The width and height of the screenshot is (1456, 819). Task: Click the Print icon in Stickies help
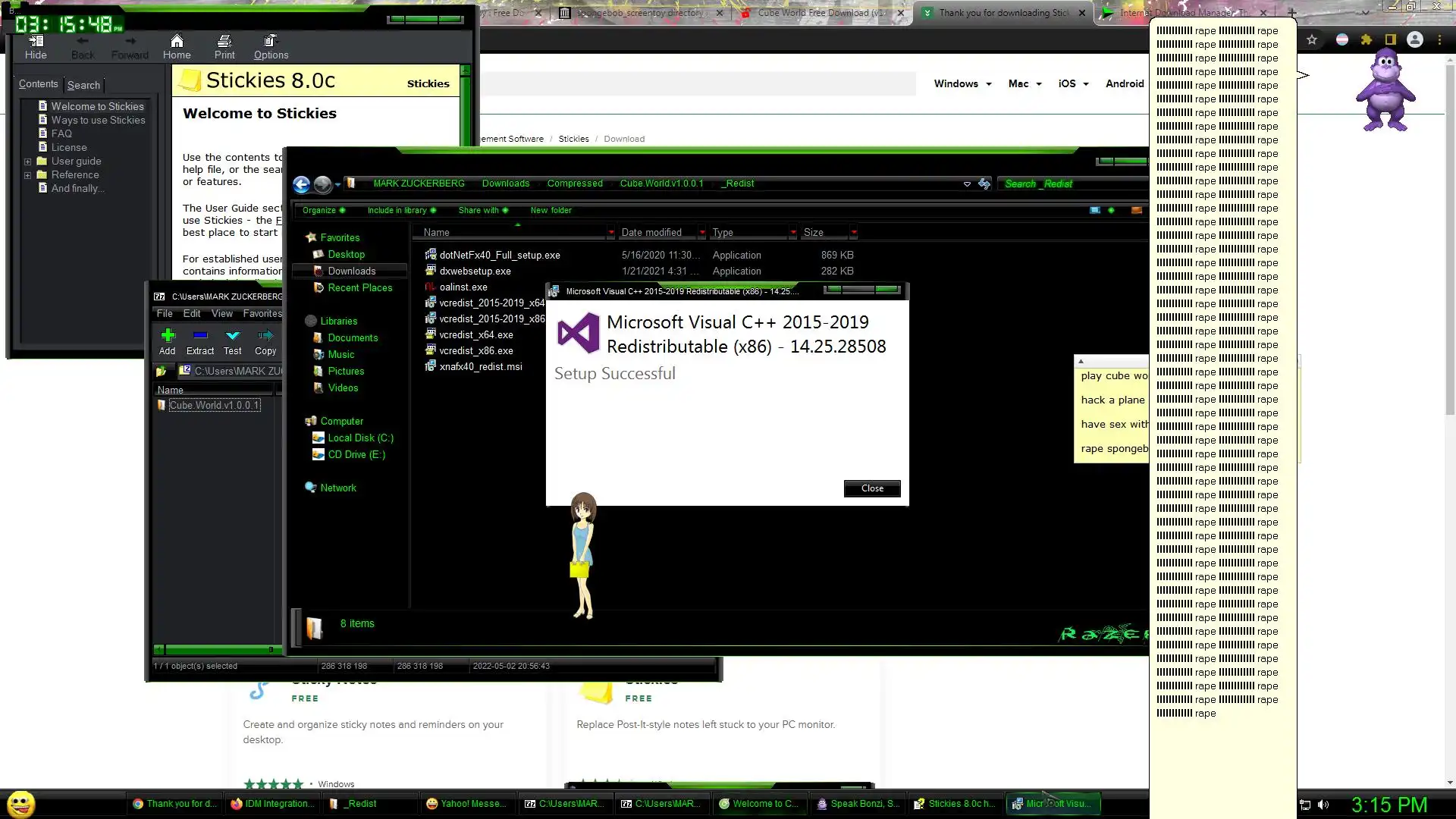224,42
